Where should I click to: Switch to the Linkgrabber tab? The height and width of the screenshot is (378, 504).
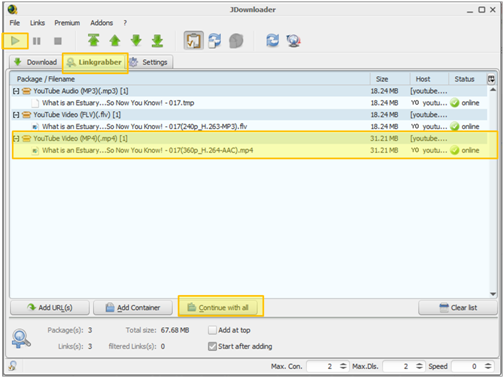95,62
